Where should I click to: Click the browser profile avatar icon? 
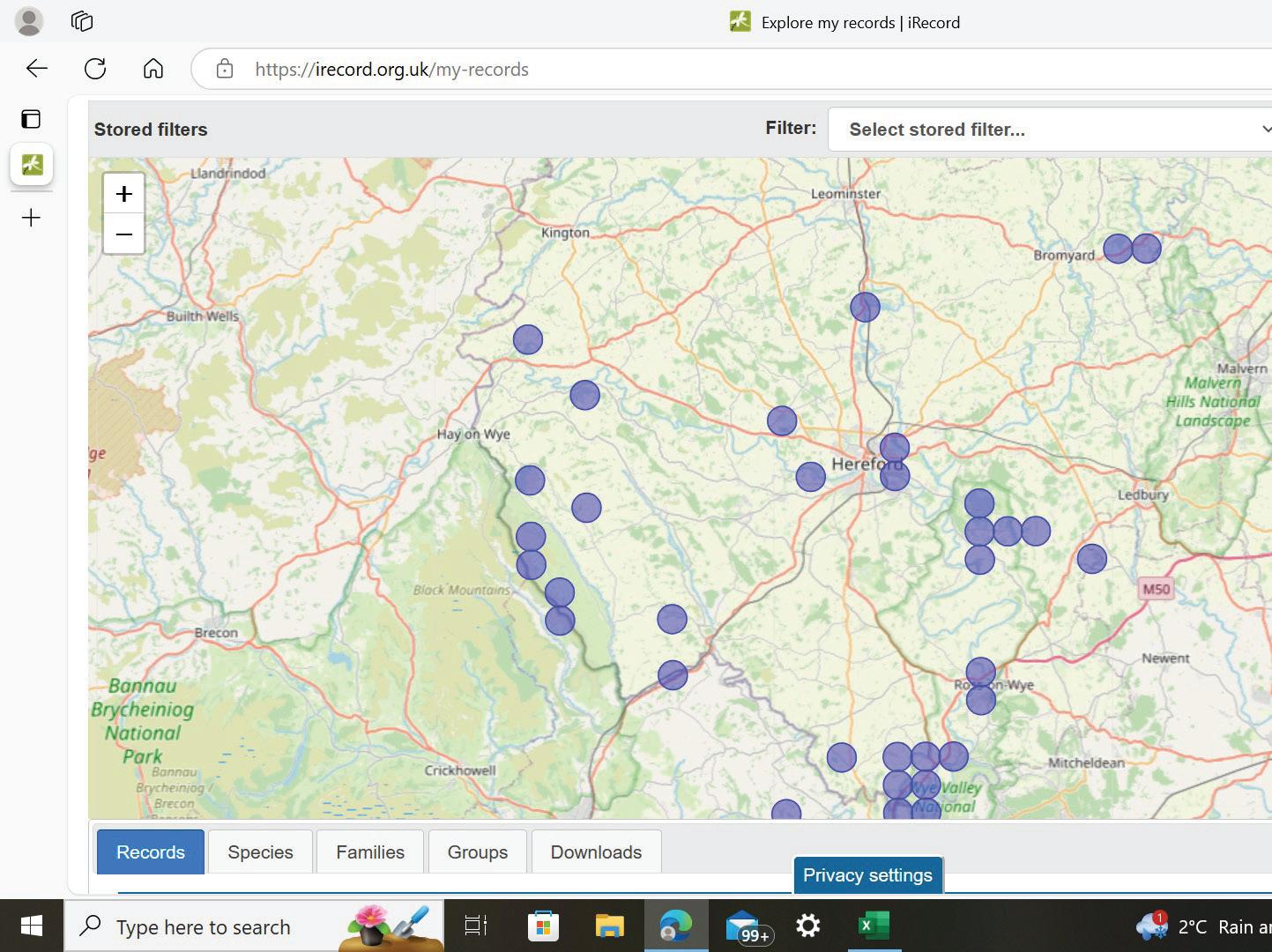tap(29, 21)
